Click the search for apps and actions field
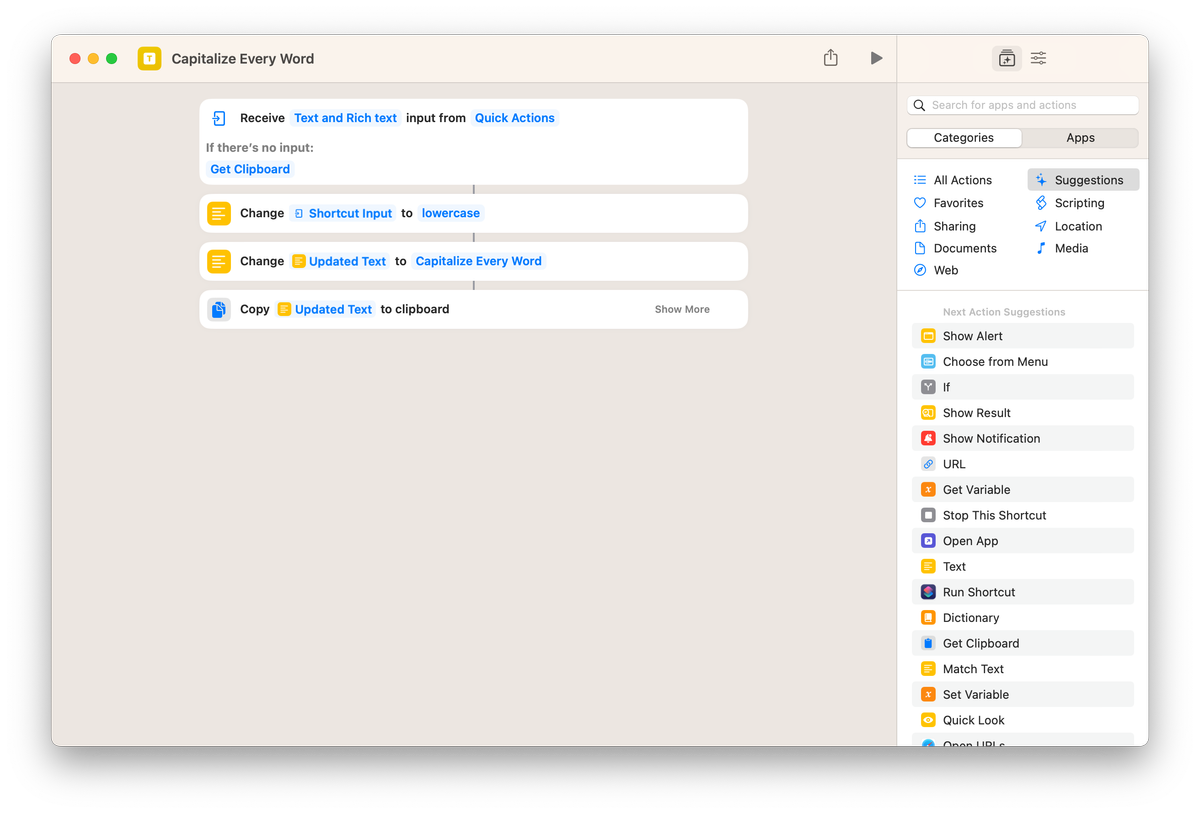 click(x=1021, y=105)
